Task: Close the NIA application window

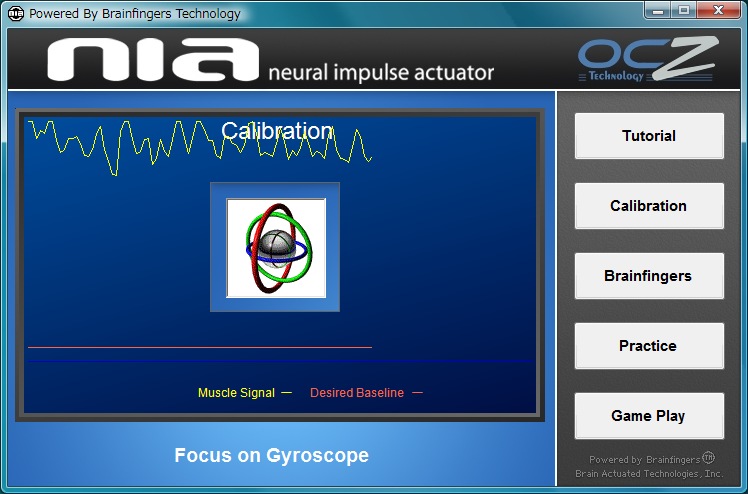Action: [718, 10]
